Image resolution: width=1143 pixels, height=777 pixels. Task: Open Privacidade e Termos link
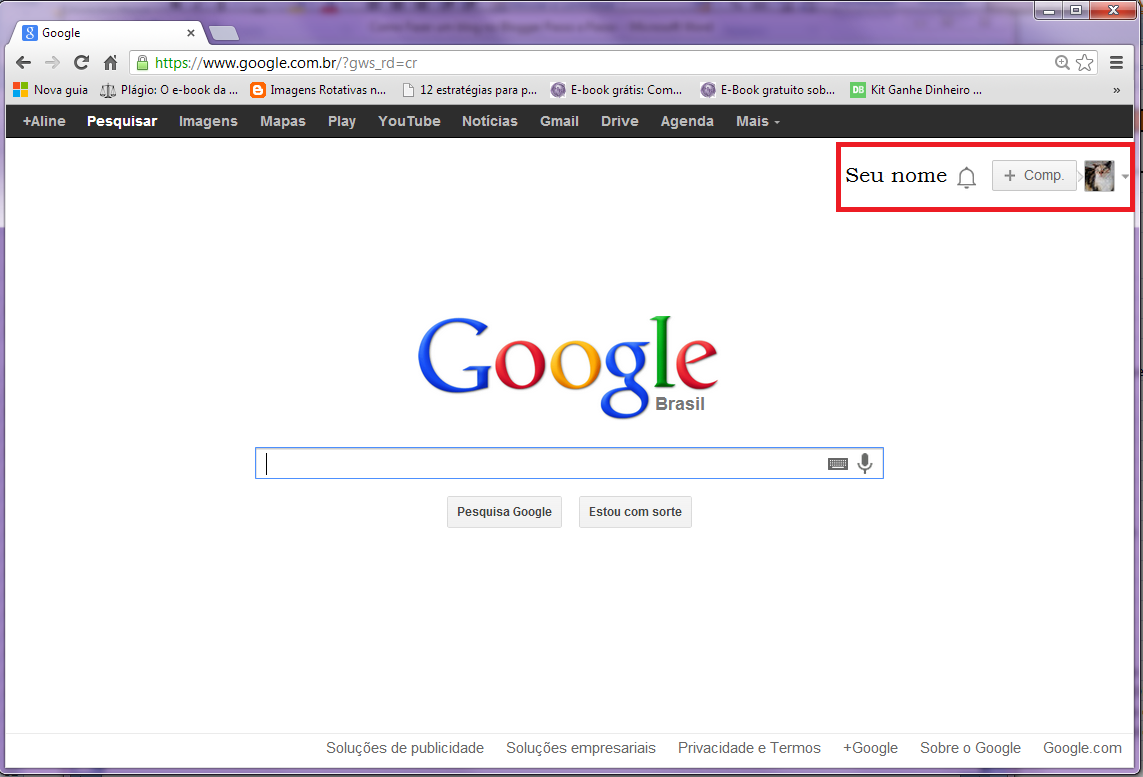[x=749, y=748]
